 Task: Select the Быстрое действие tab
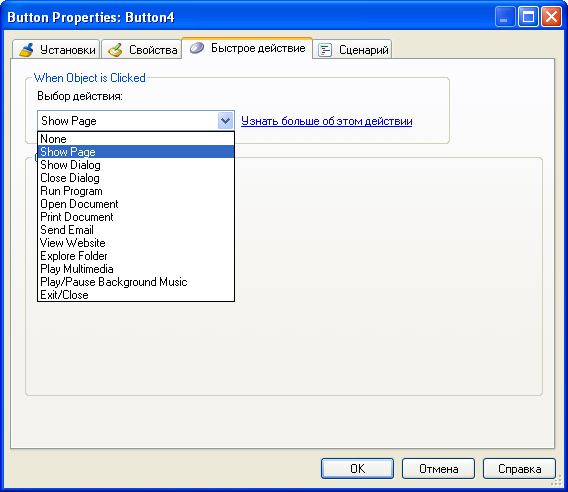tap(247, 48)
